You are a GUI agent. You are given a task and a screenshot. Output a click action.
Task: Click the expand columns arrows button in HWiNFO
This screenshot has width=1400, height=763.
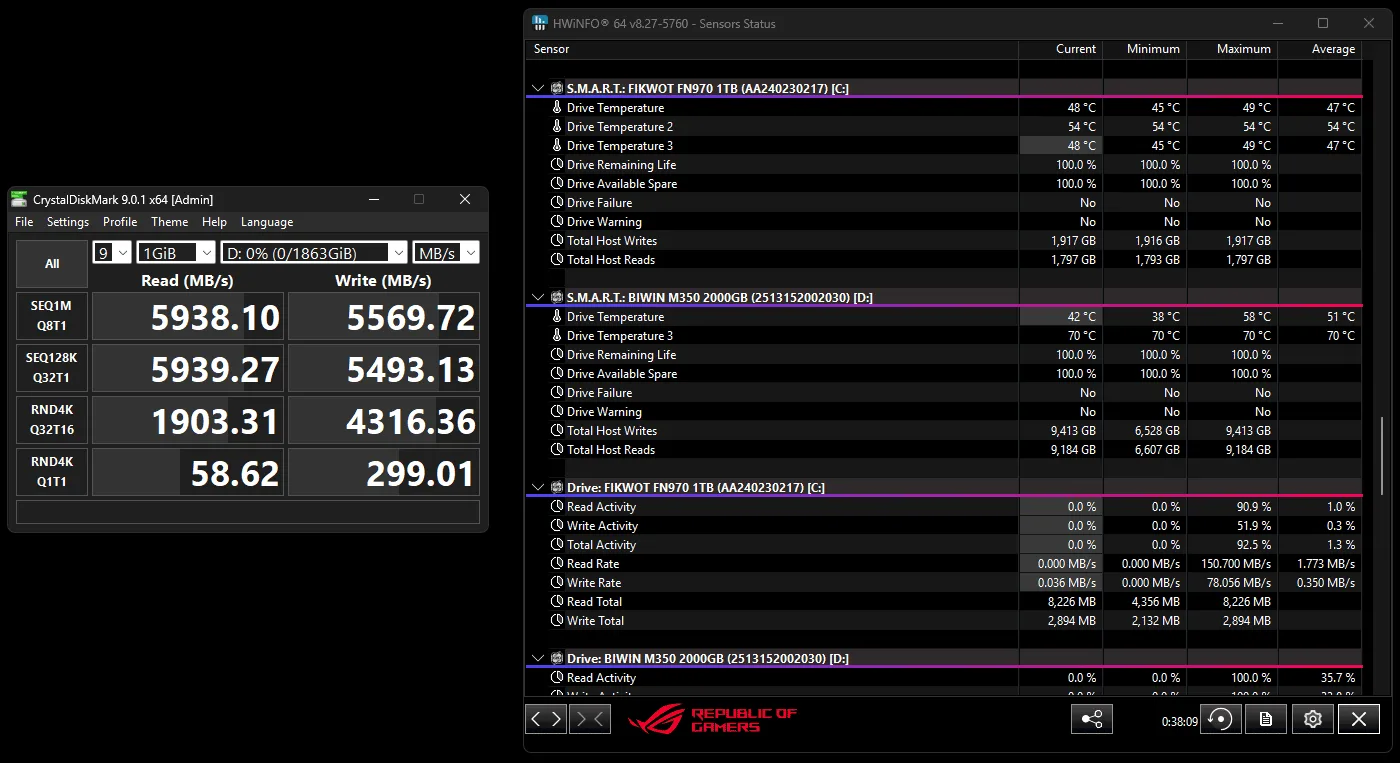(x=546, y=718)
